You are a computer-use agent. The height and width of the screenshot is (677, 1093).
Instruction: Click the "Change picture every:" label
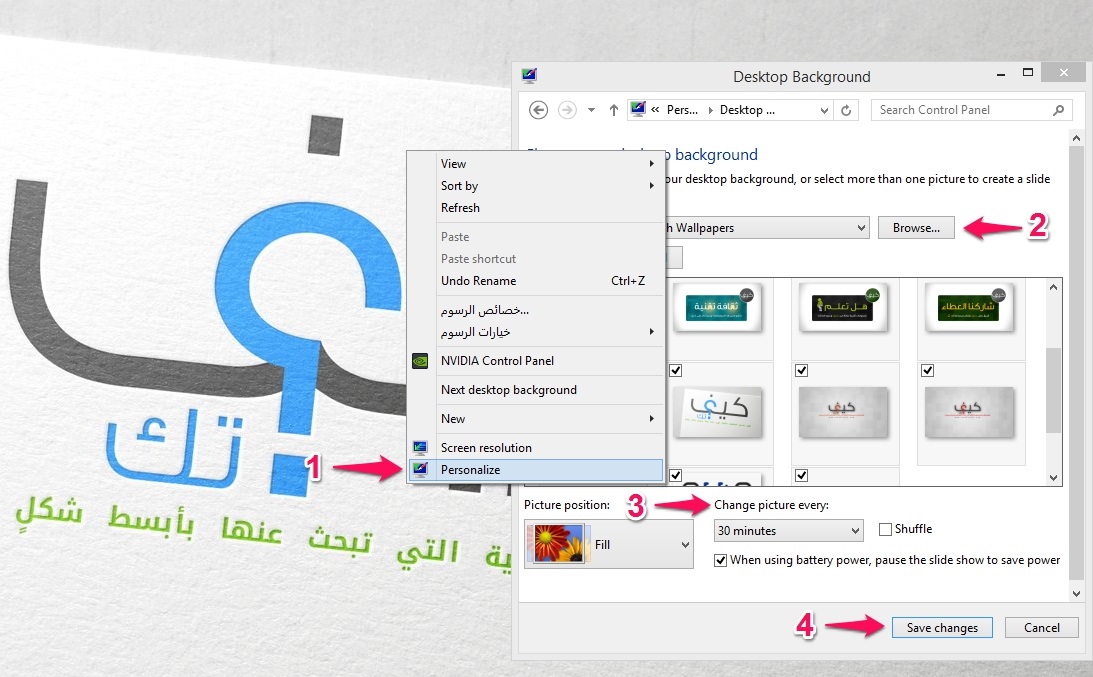pyautogui.click(x=771, y=505)
